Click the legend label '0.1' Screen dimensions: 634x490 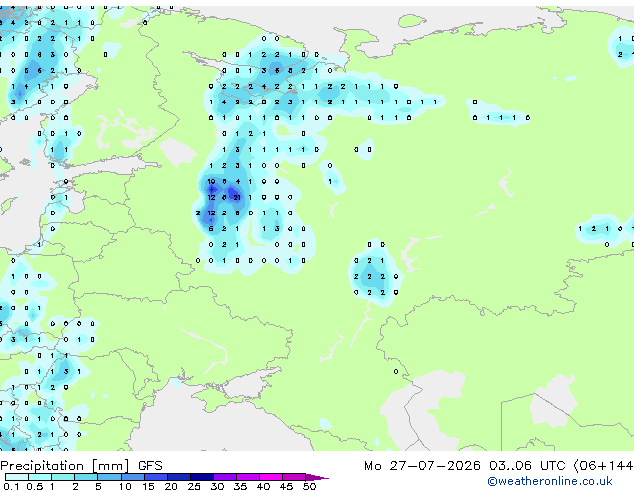(11, 486)
